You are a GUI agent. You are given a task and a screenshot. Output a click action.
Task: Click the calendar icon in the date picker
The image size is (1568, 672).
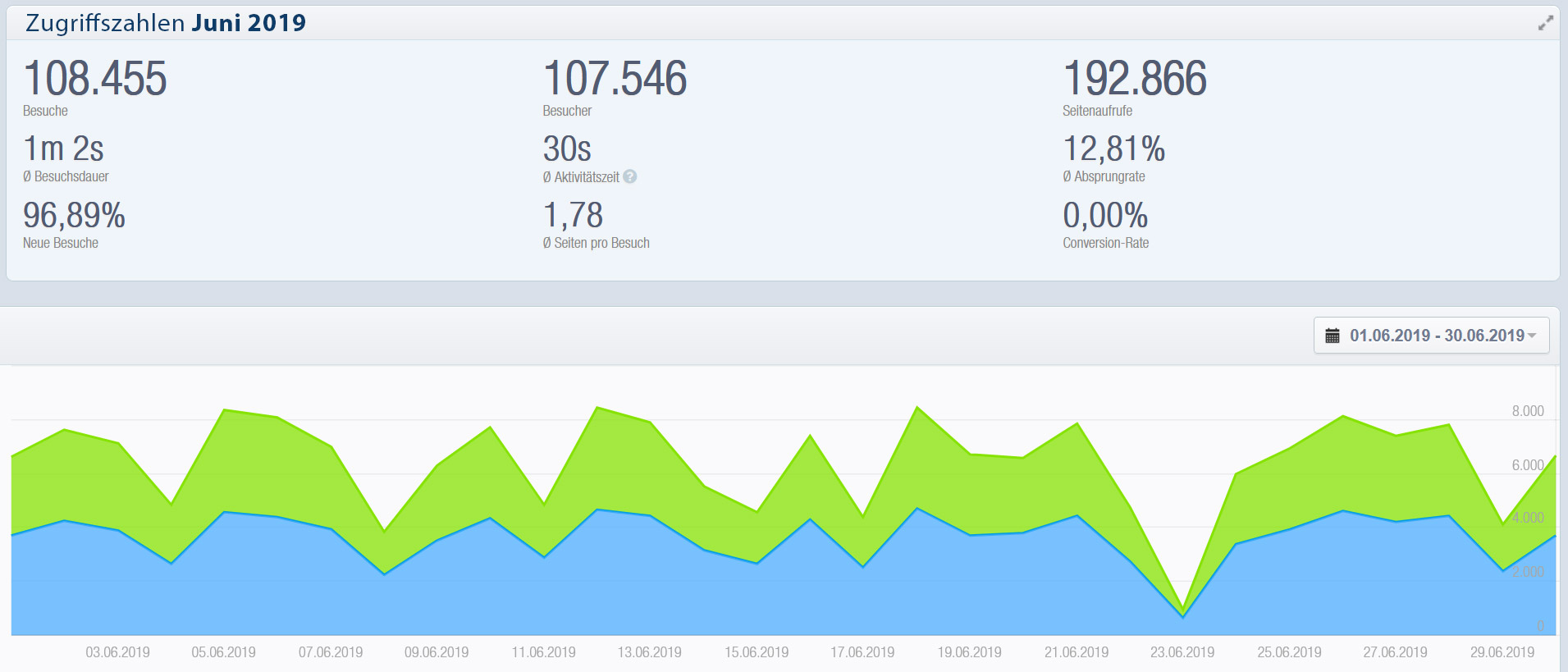point(1333,336)
